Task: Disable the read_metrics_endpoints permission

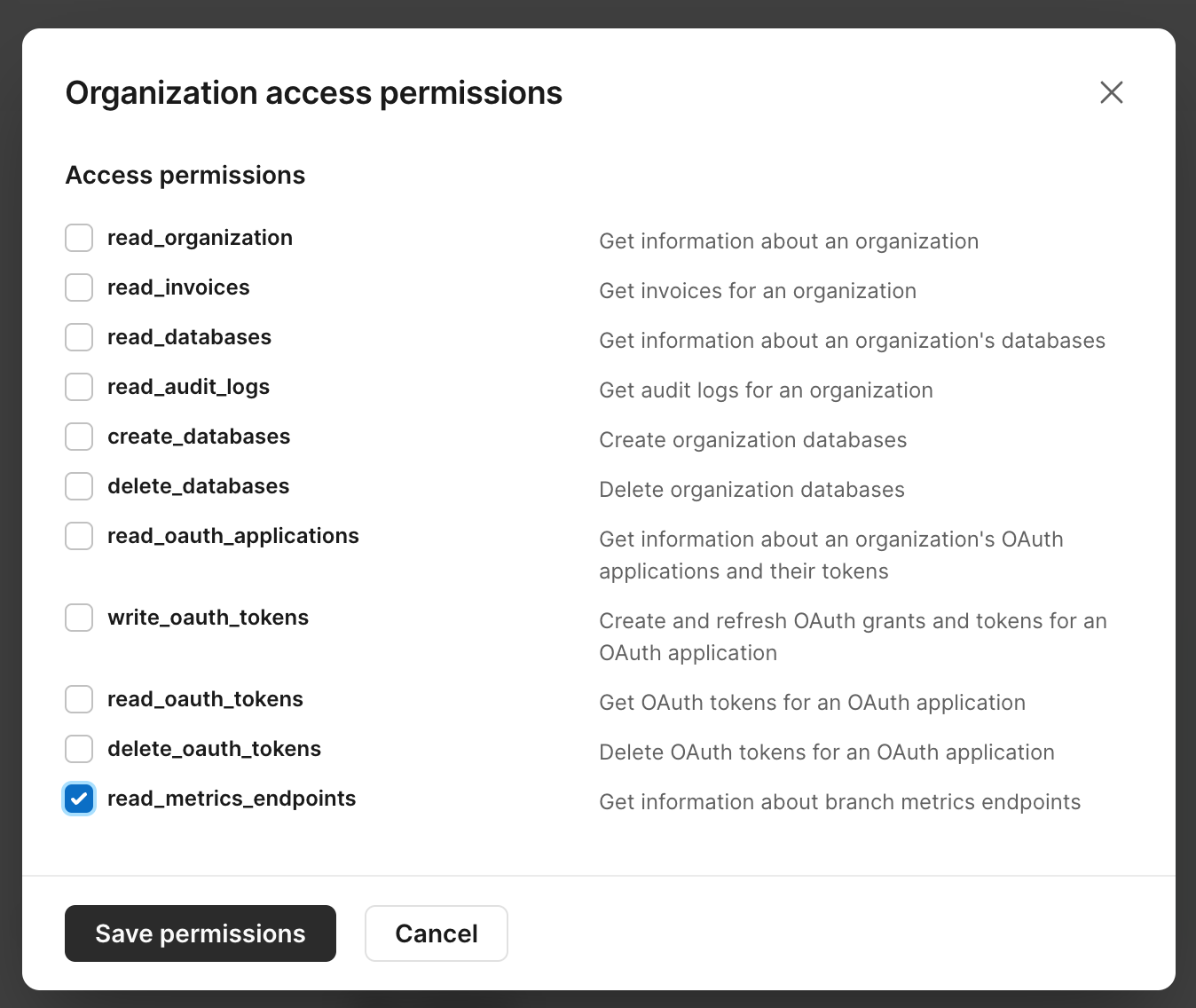Action: pyautogui.click(x=78, y=799)
